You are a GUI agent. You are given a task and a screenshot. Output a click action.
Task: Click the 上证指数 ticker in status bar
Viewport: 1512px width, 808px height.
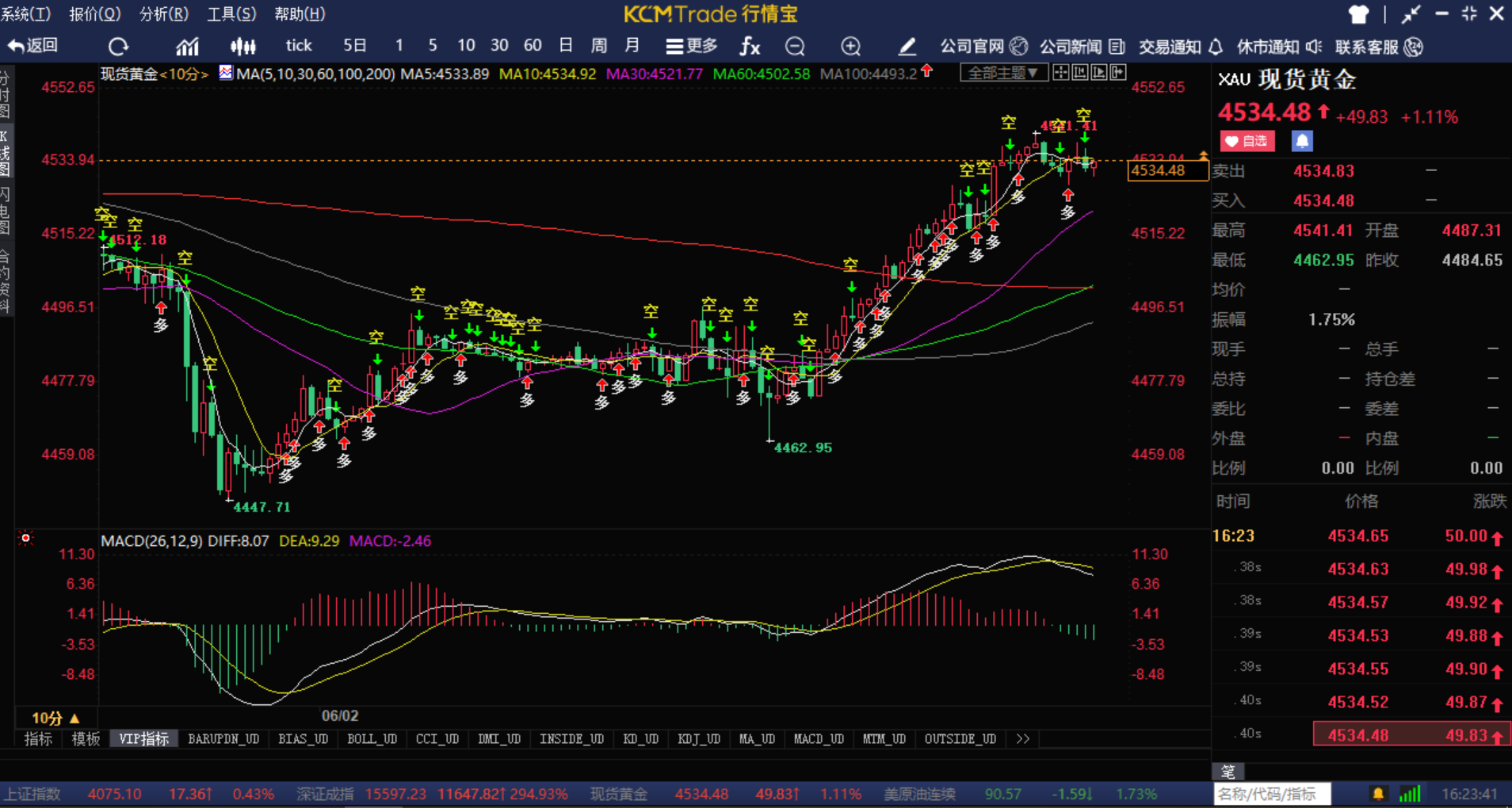(x=32, y=794)
